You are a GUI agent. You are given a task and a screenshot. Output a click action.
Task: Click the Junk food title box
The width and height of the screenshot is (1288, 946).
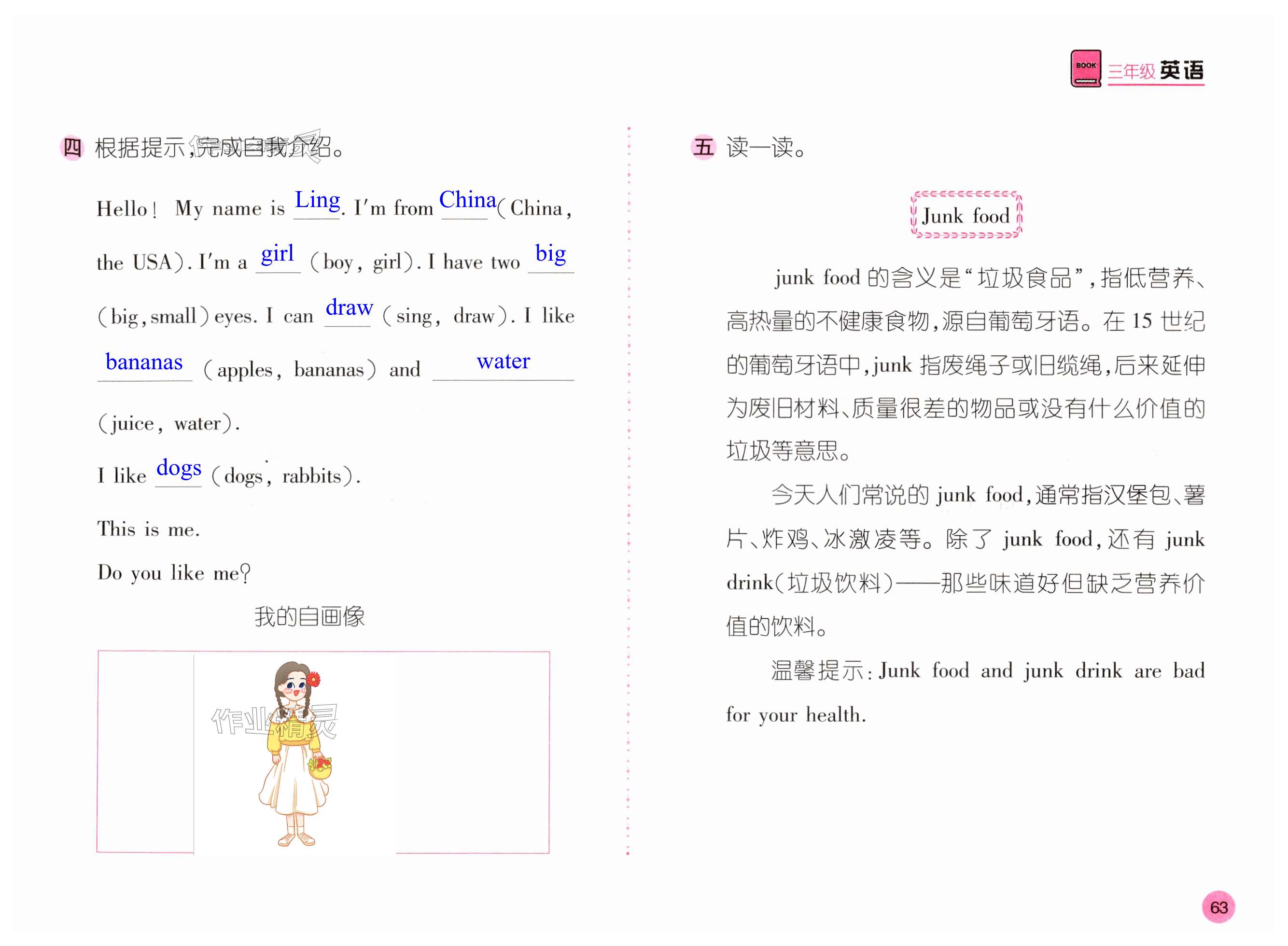click(966, 216)
